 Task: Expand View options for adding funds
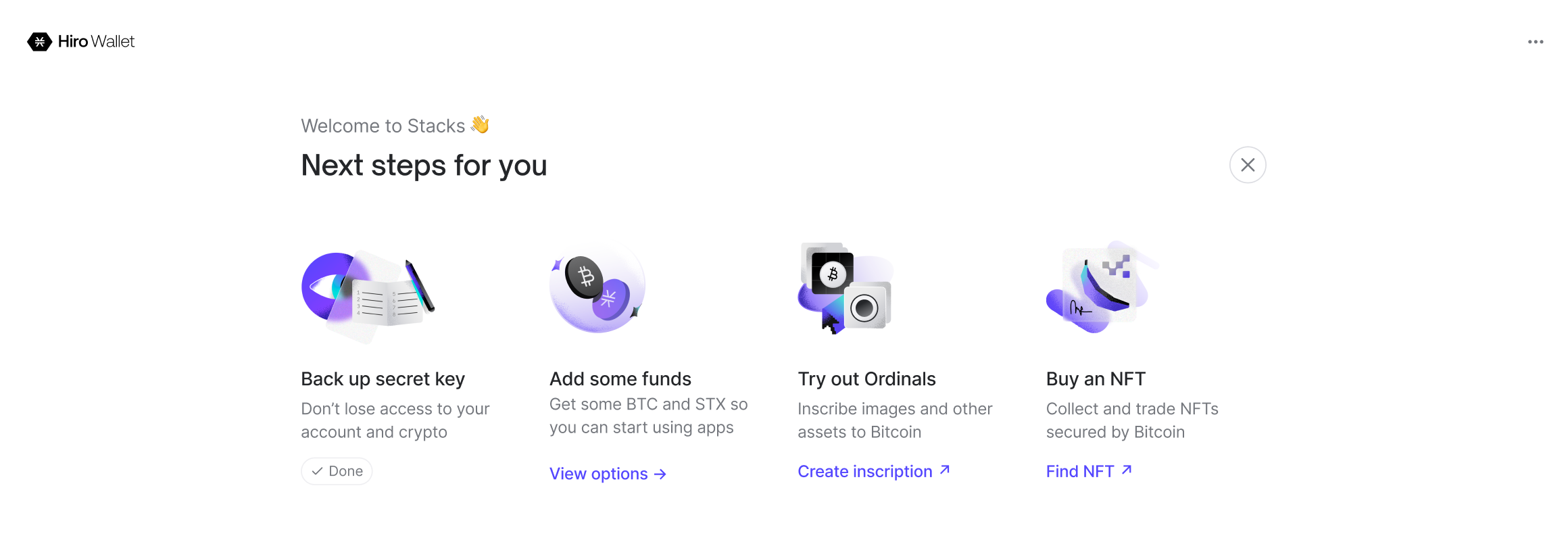[607, 474]
